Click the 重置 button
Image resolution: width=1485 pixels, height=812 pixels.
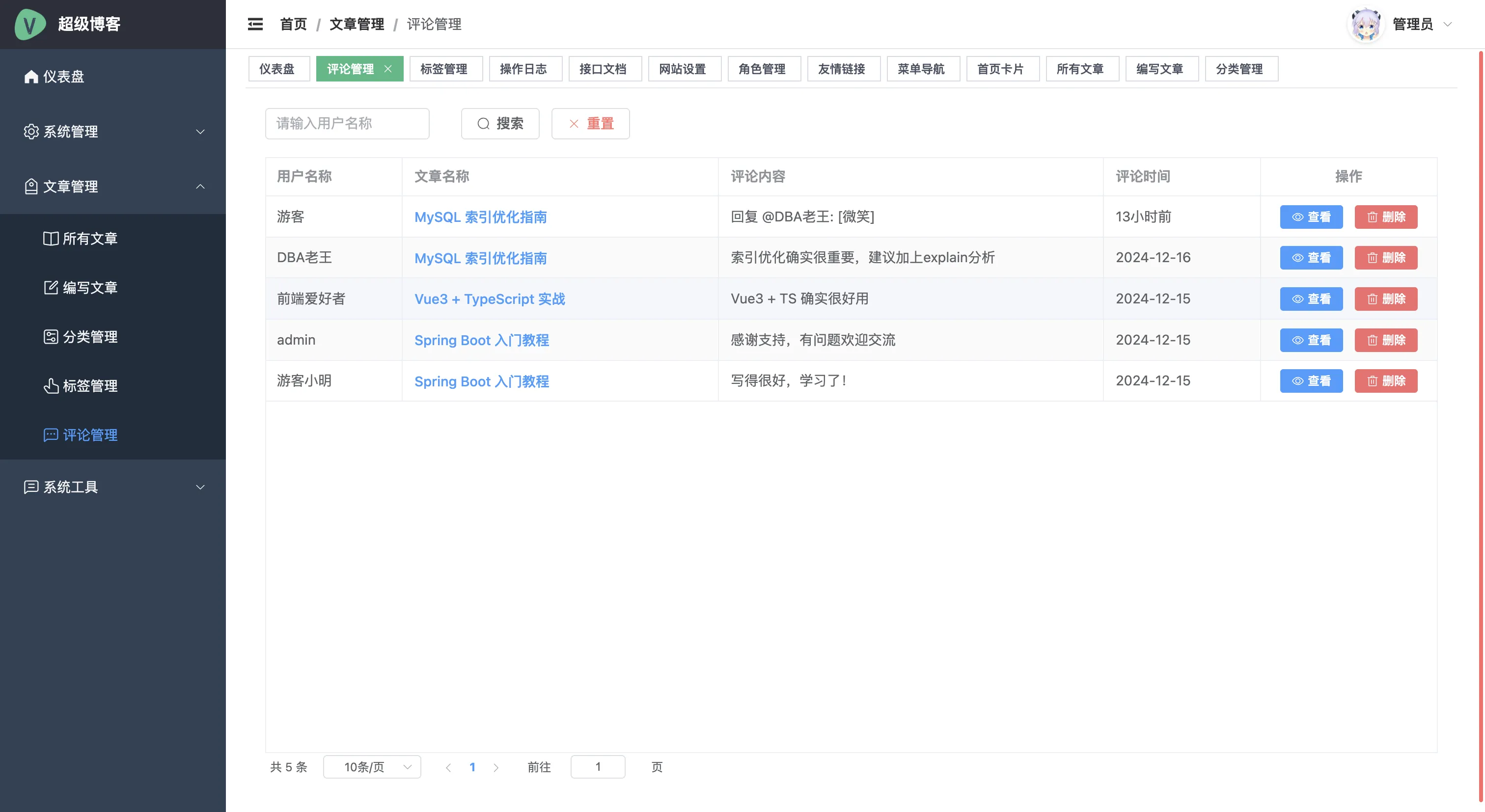coord(590,123)
